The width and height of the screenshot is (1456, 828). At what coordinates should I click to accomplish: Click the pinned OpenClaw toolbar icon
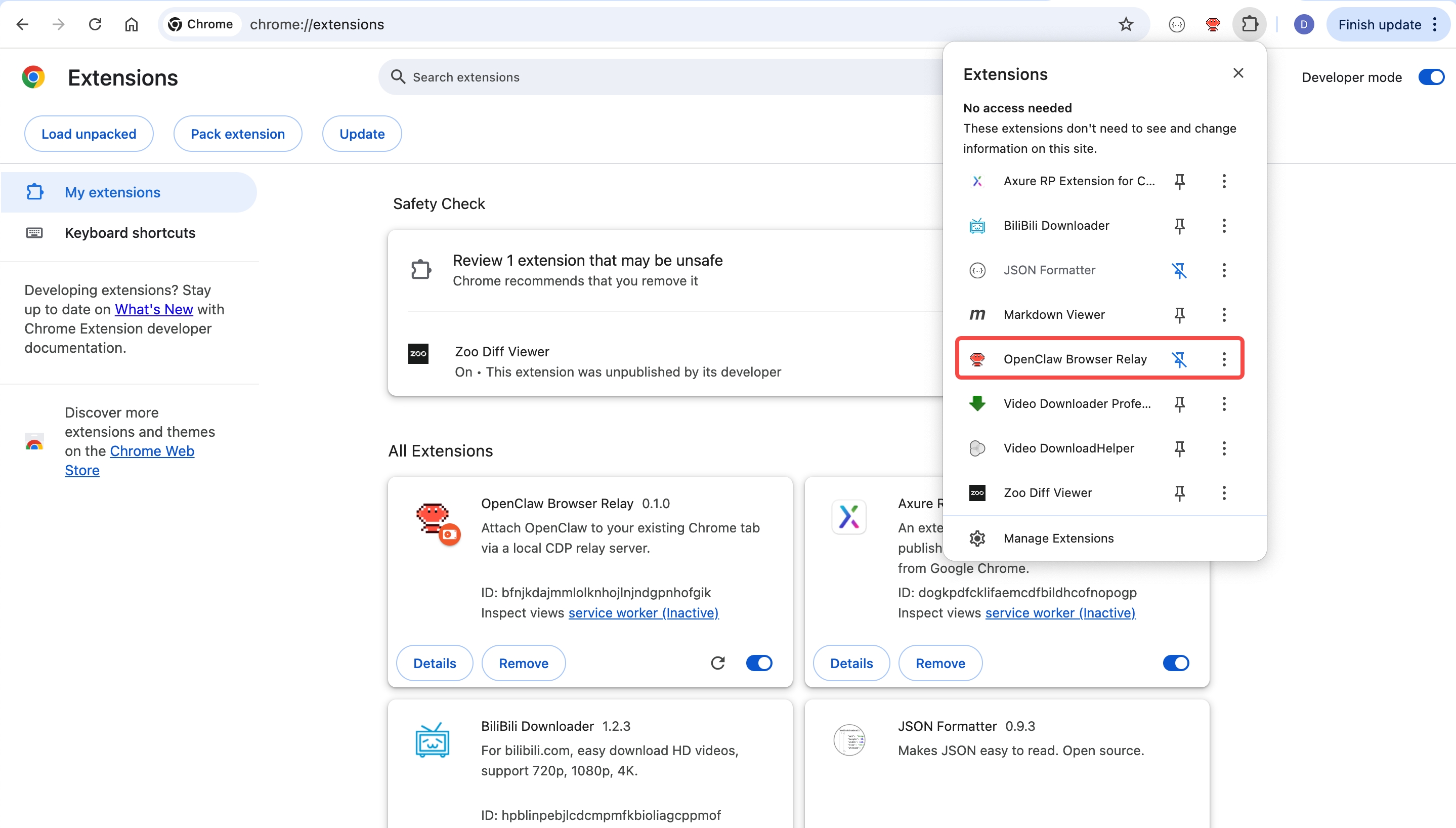tap(1213, 24)
